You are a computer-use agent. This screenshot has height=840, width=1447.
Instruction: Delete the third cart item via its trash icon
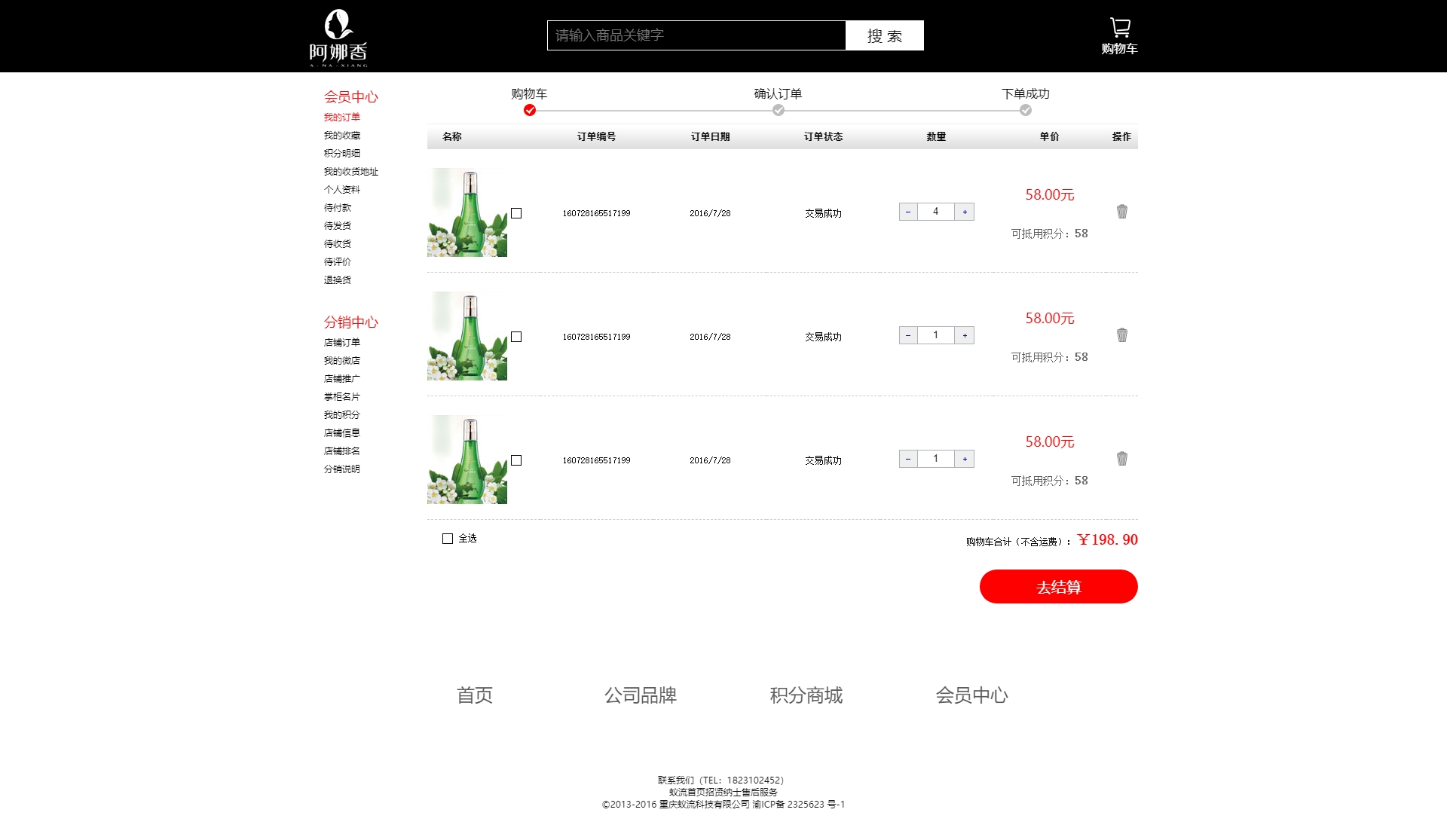1121,459
